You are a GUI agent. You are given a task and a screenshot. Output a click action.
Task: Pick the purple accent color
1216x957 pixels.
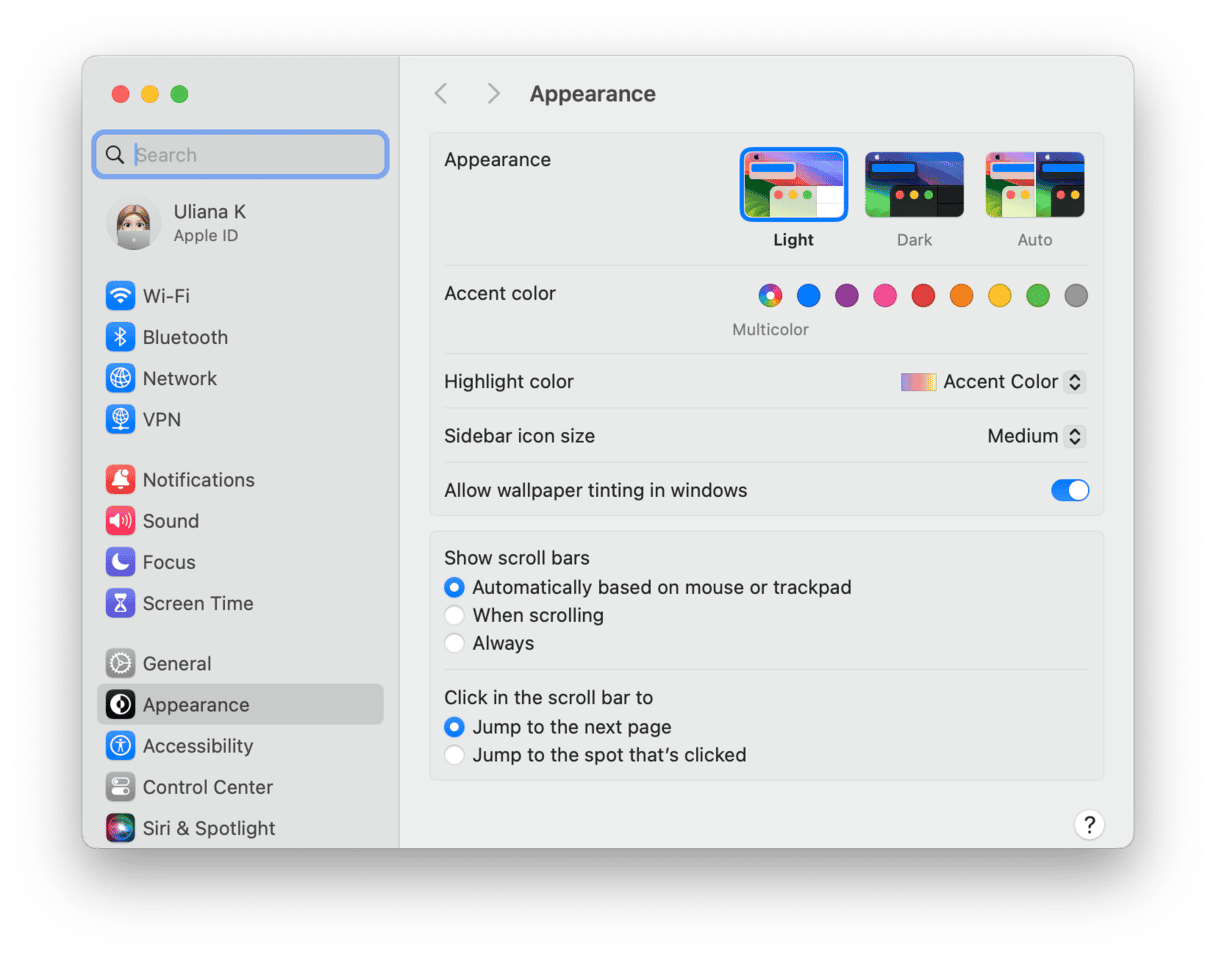(847, 296)
